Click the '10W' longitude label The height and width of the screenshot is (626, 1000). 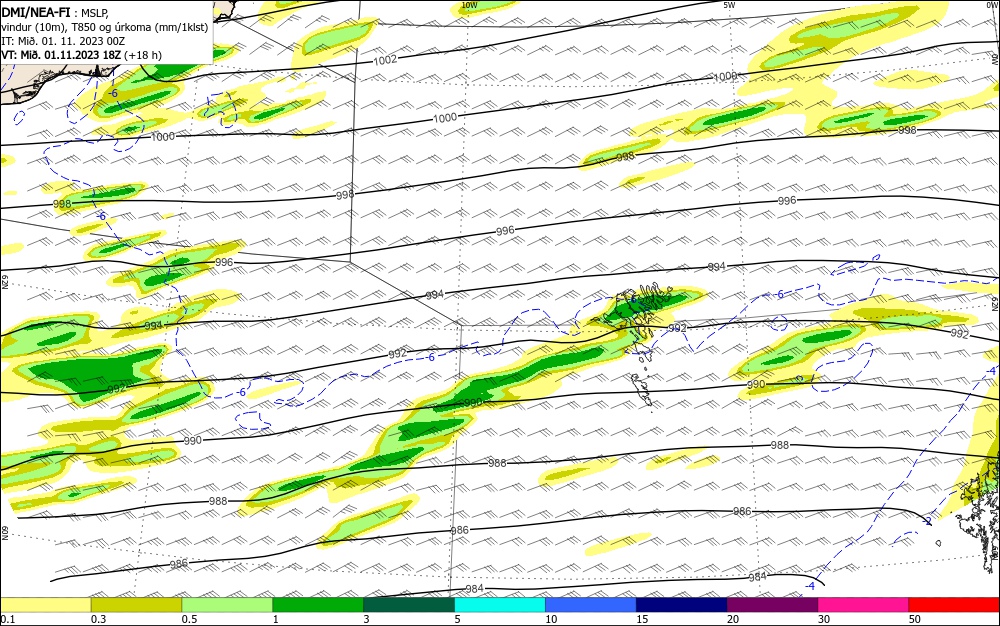pos(469,5)
